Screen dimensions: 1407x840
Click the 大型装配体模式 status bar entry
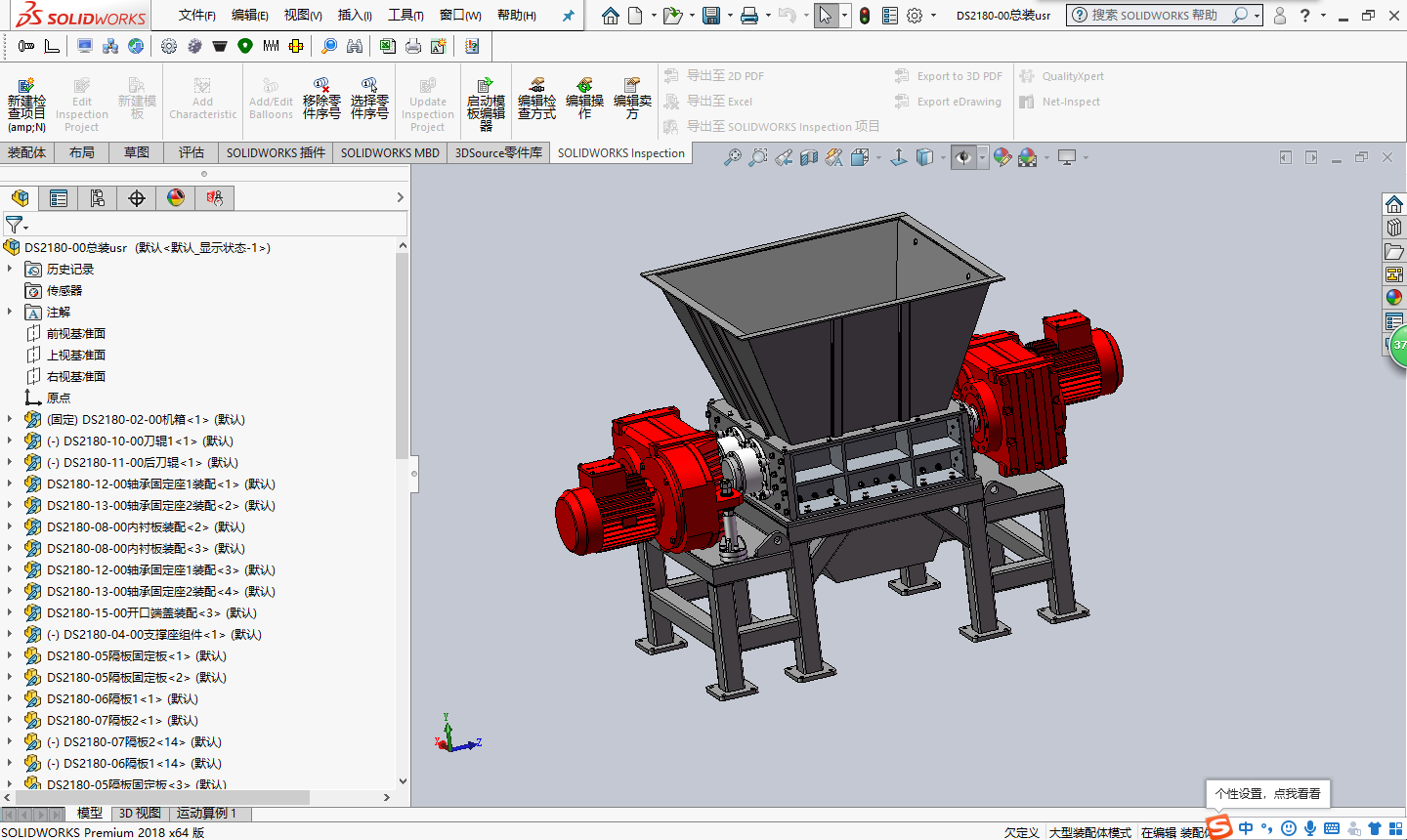coord(1089,832)
